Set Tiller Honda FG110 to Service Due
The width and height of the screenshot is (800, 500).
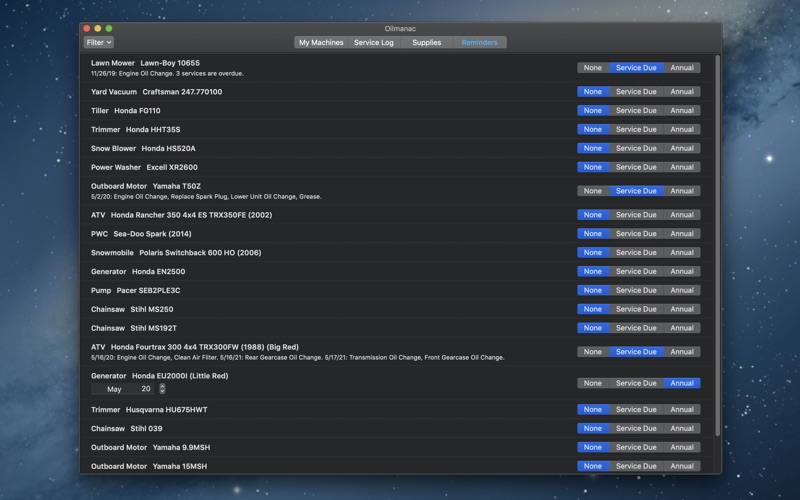[x=636, y=111]
